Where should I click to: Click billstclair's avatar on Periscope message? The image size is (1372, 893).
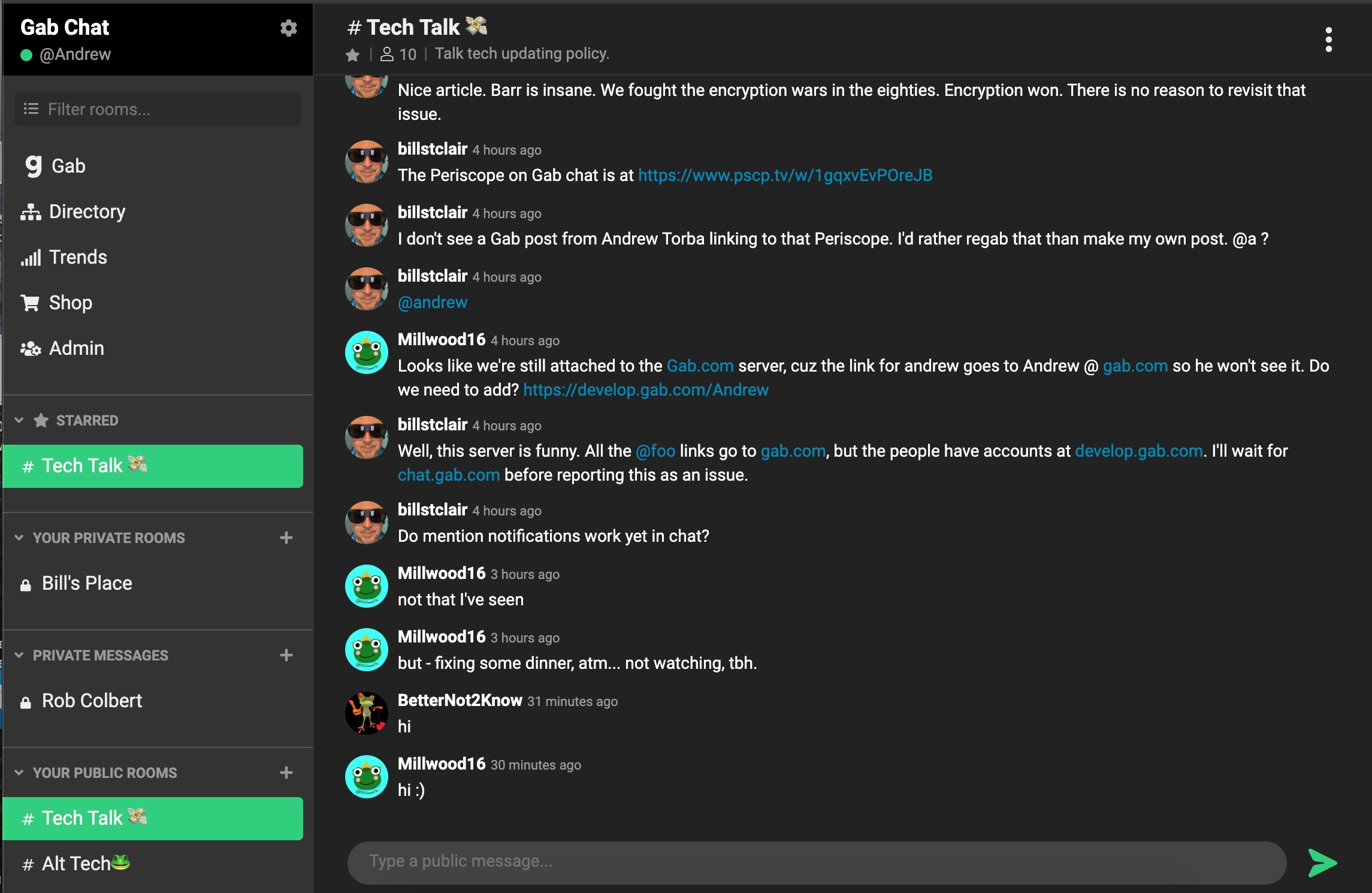(367, 162)
